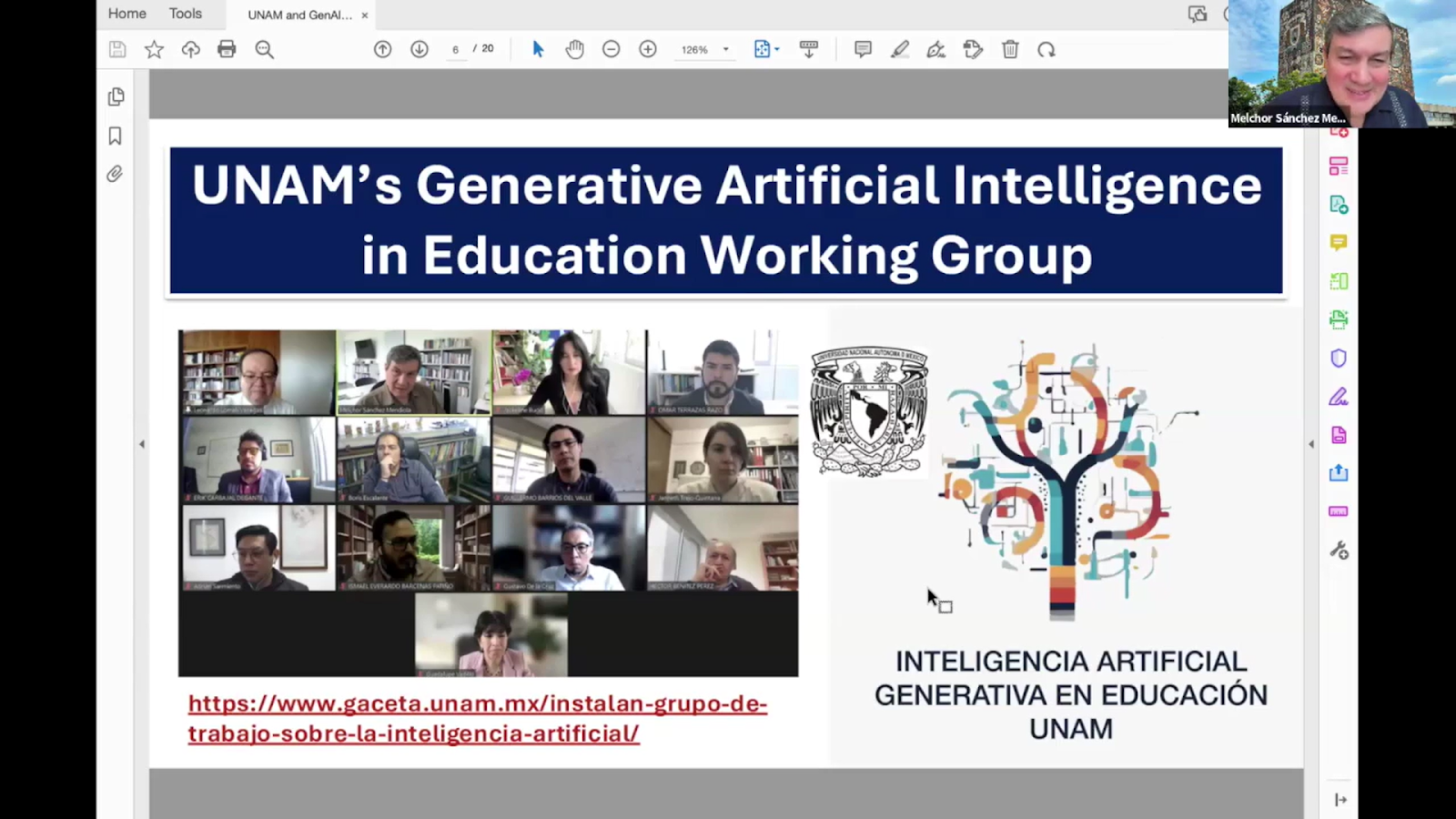
Task: Click the video conference grid photo
Action: click(x=489, y=503)
